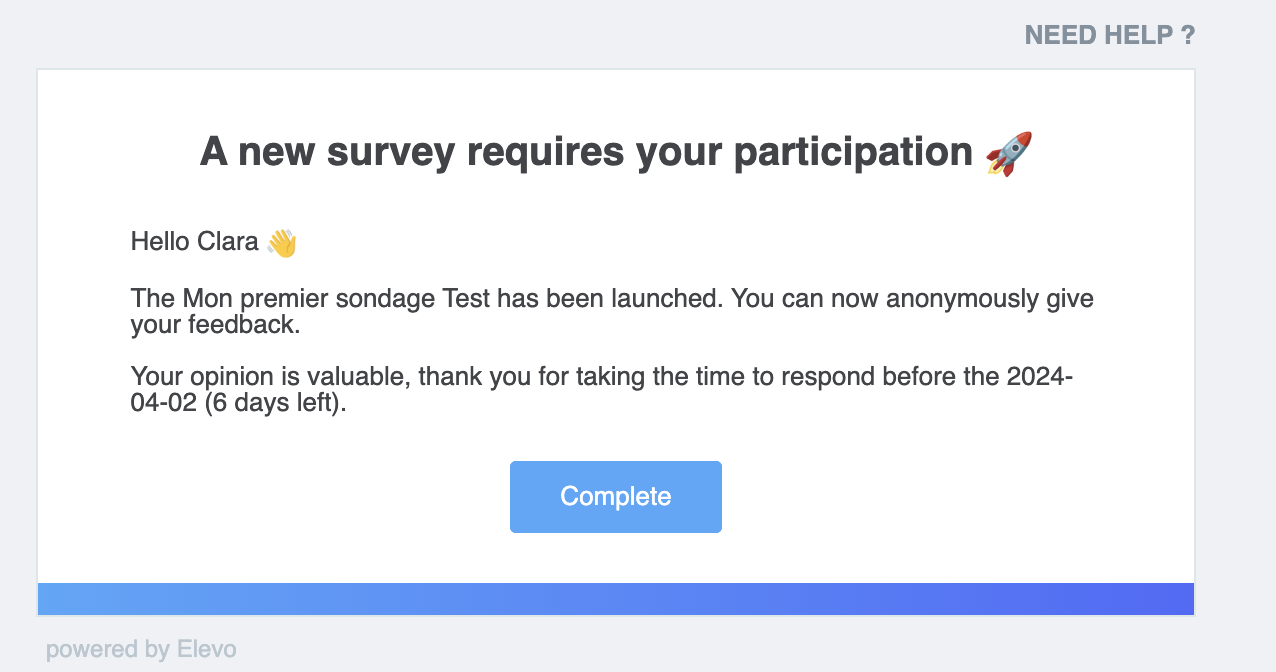Select the heading "A new survey requires your participation"

586,152
